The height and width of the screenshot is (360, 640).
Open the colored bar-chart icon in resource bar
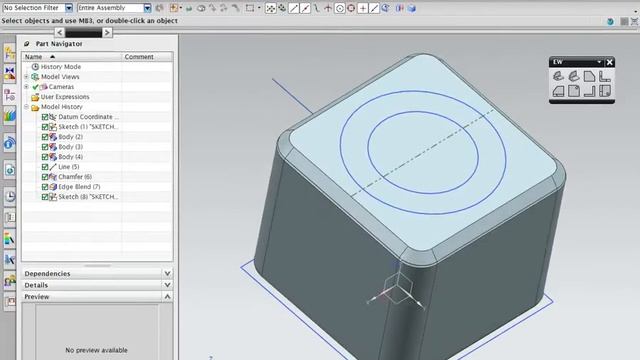10,116
